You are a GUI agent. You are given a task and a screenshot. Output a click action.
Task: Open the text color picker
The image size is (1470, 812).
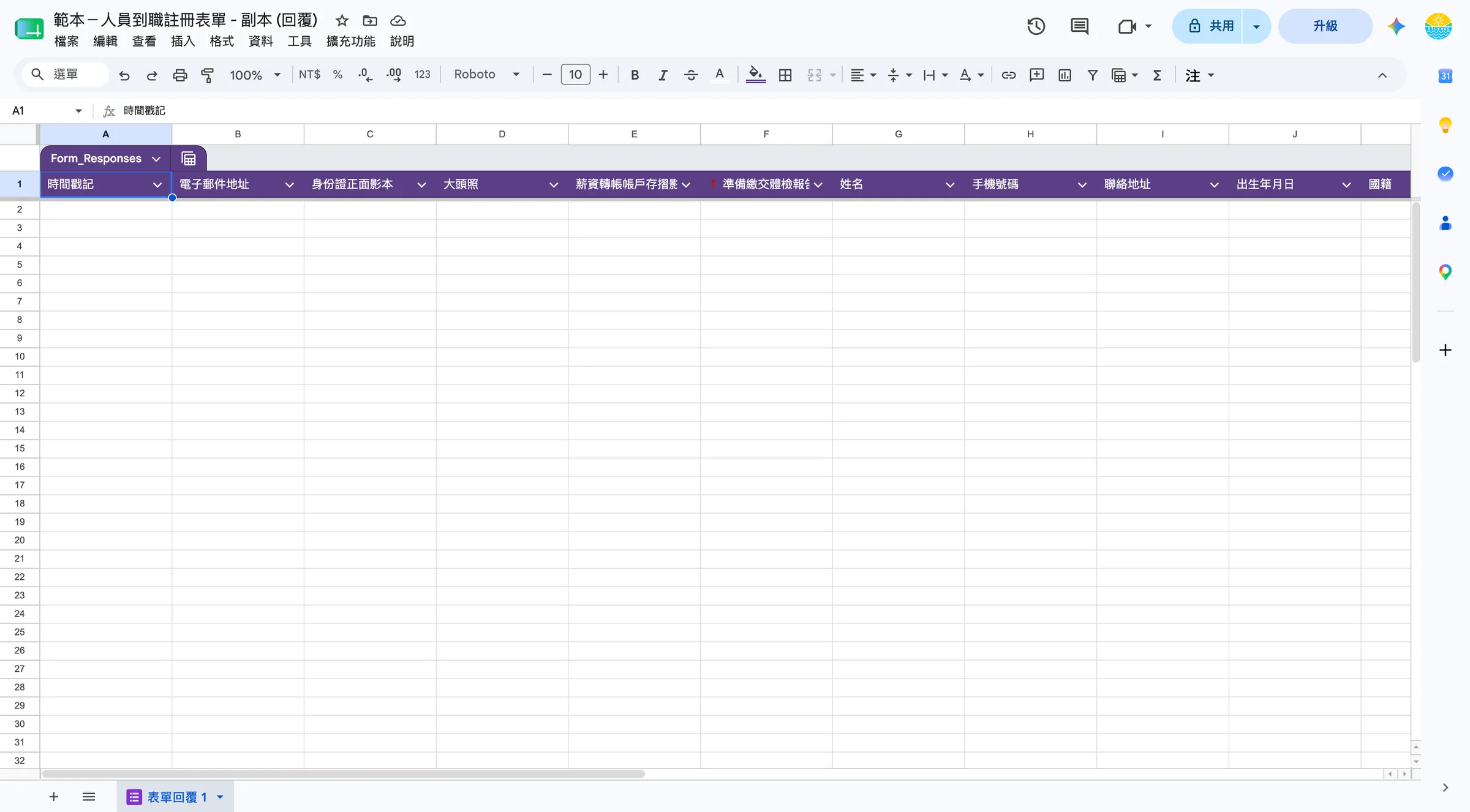[x=720, y=75]
